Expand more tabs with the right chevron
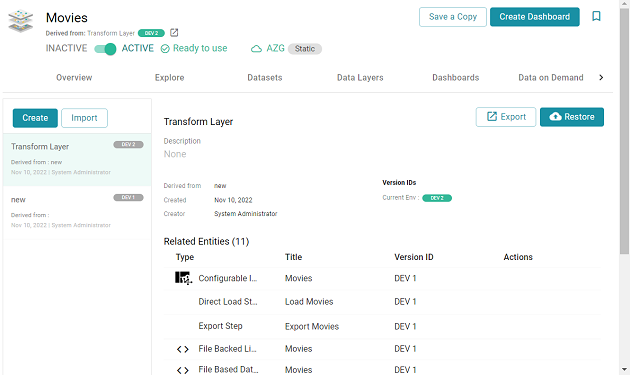Screen dimensions: 630x375 click(x=601, y=78)
